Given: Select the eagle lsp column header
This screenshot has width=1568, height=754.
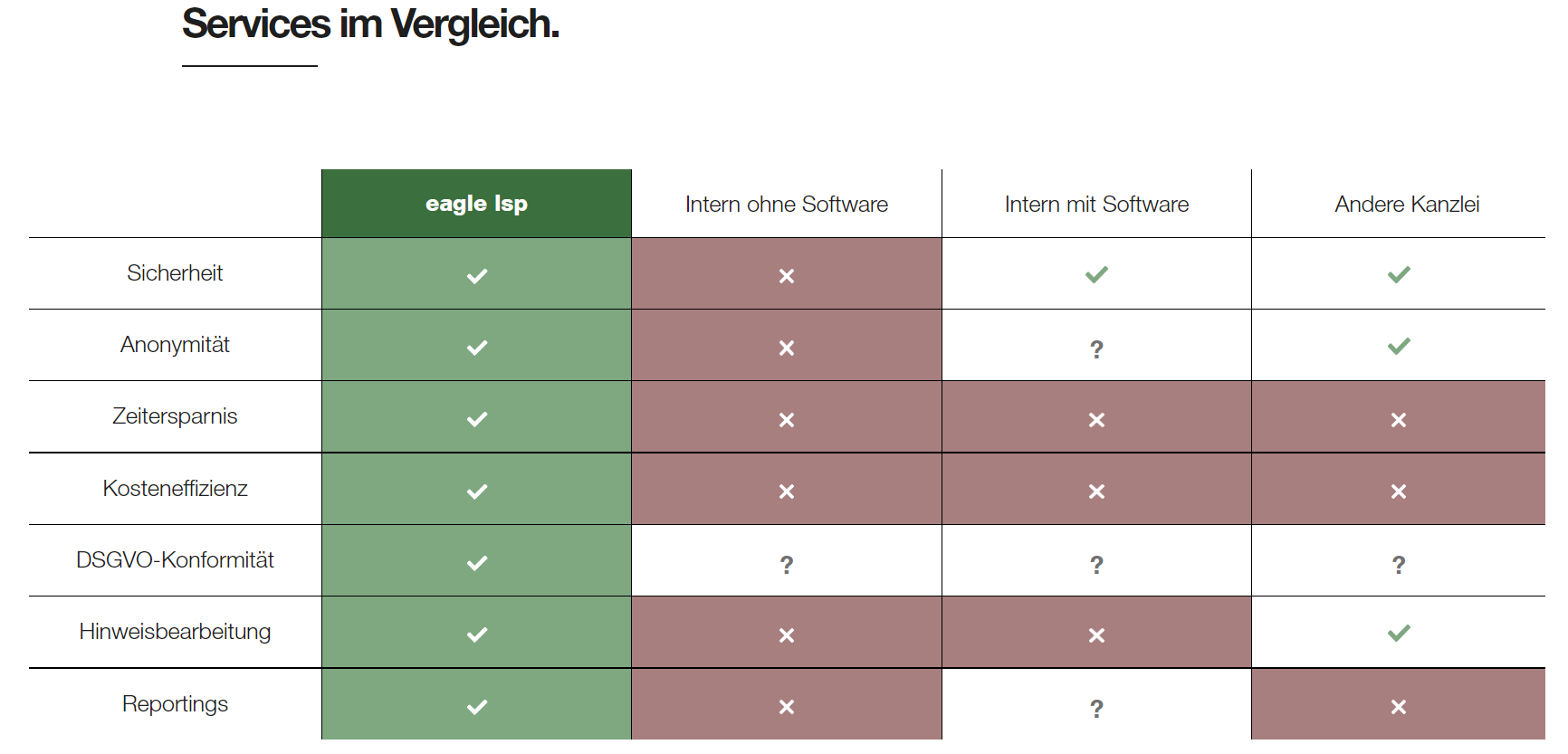Looking at the screenshot, I should [476, 204].
